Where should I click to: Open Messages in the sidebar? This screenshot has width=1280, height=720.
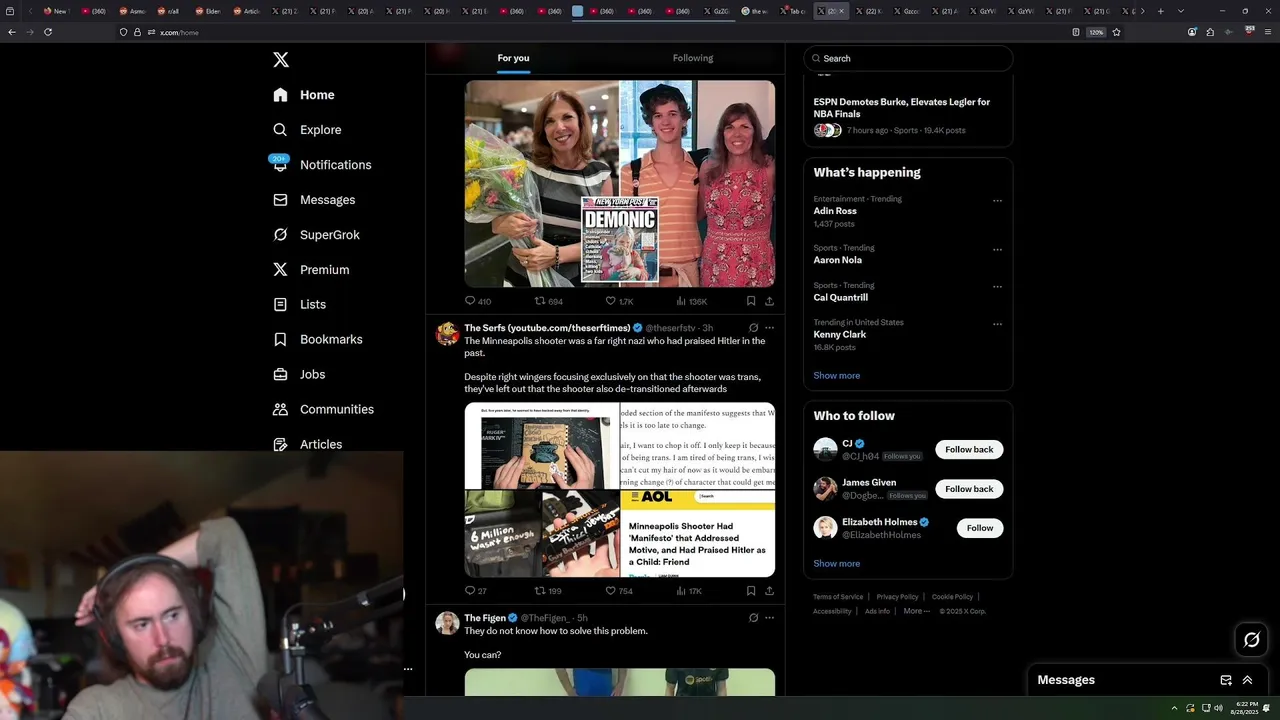click(x=314, y=200)
